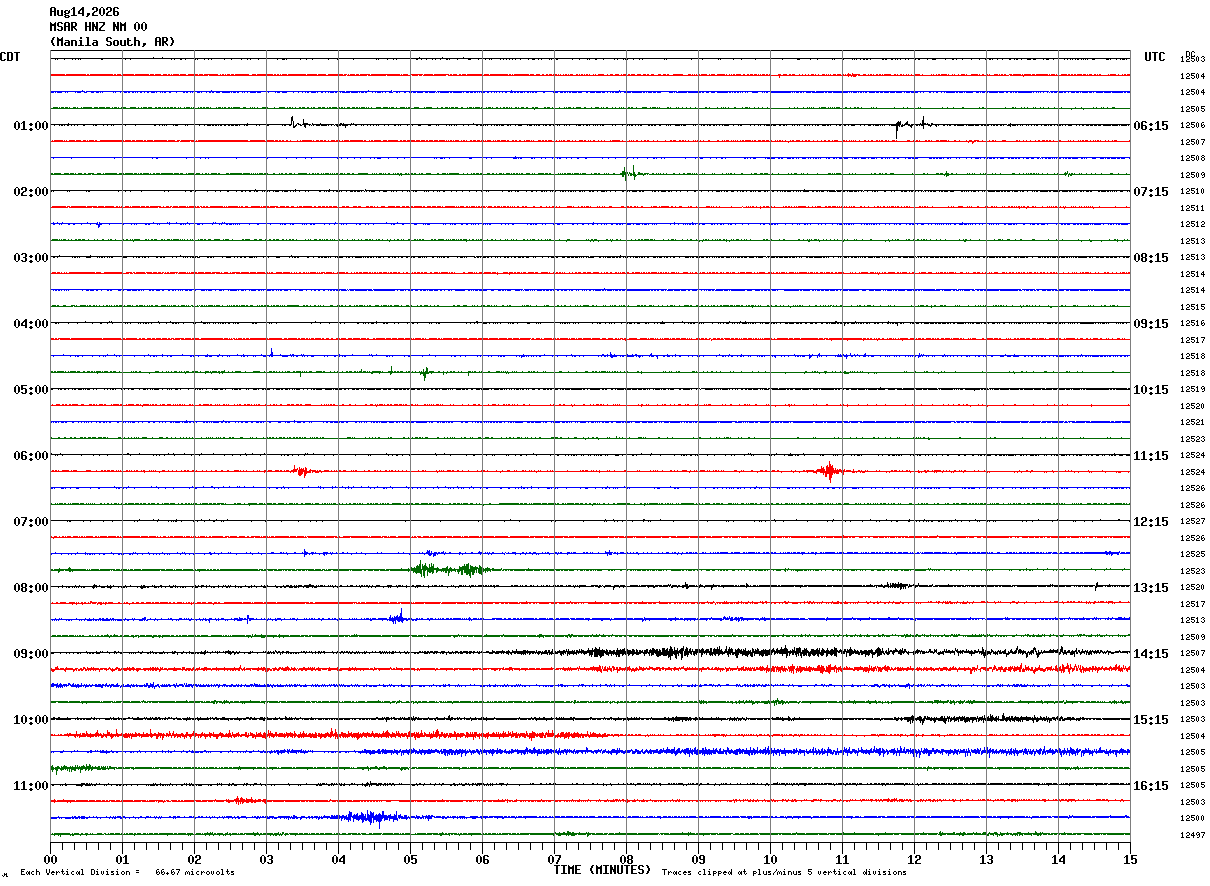The image size is (1210, 886).
Task: Select the 14:15 UTC time label
Action: [1151, 654]
